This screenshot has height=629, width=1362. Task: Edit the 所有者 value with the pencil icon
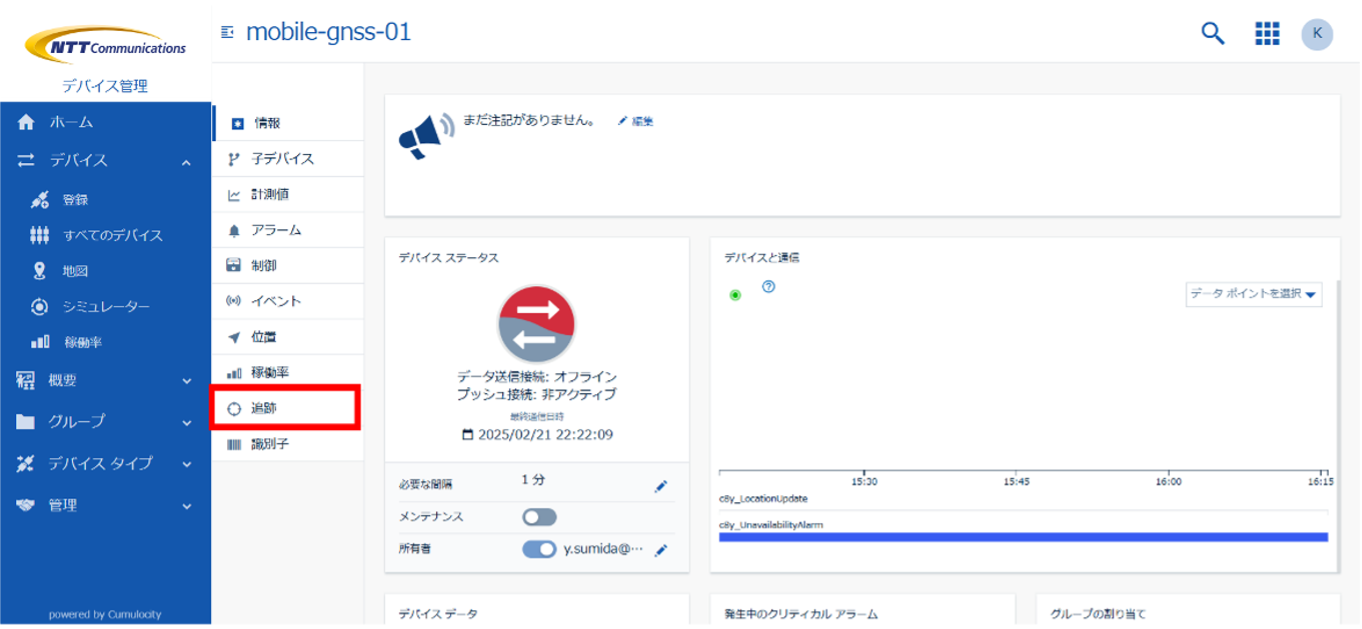(x=661, y=550)
